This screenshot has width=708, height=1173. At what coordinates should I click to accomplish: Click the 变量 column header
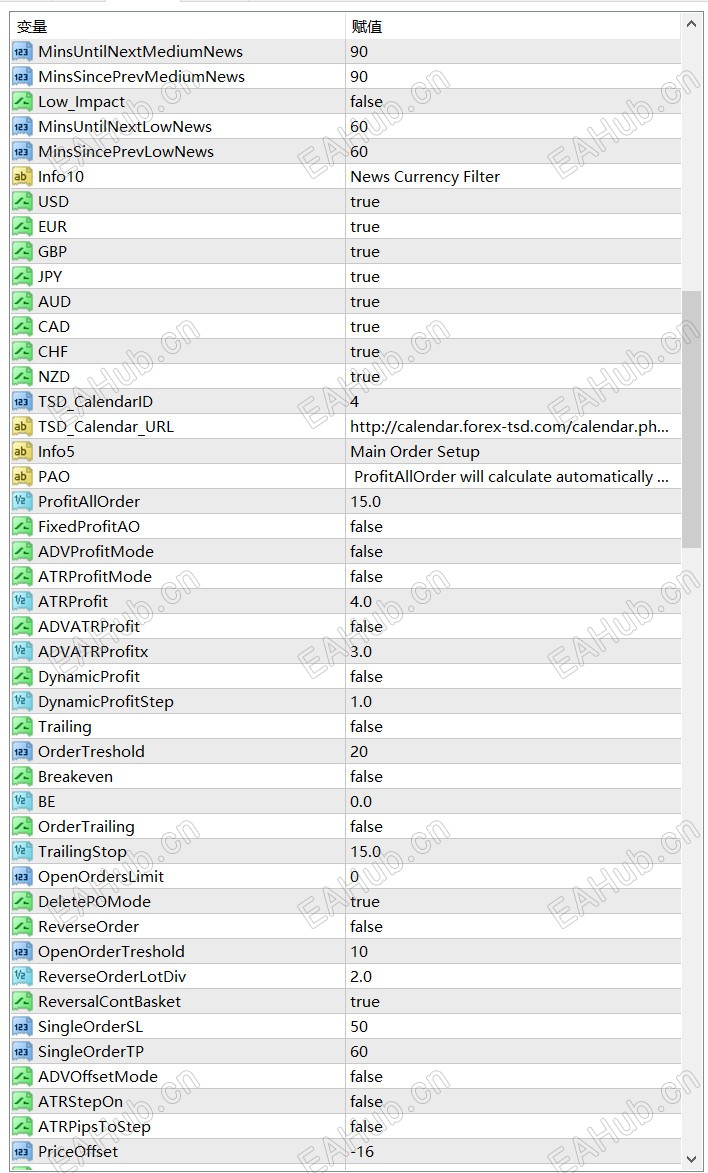(32, 26)
